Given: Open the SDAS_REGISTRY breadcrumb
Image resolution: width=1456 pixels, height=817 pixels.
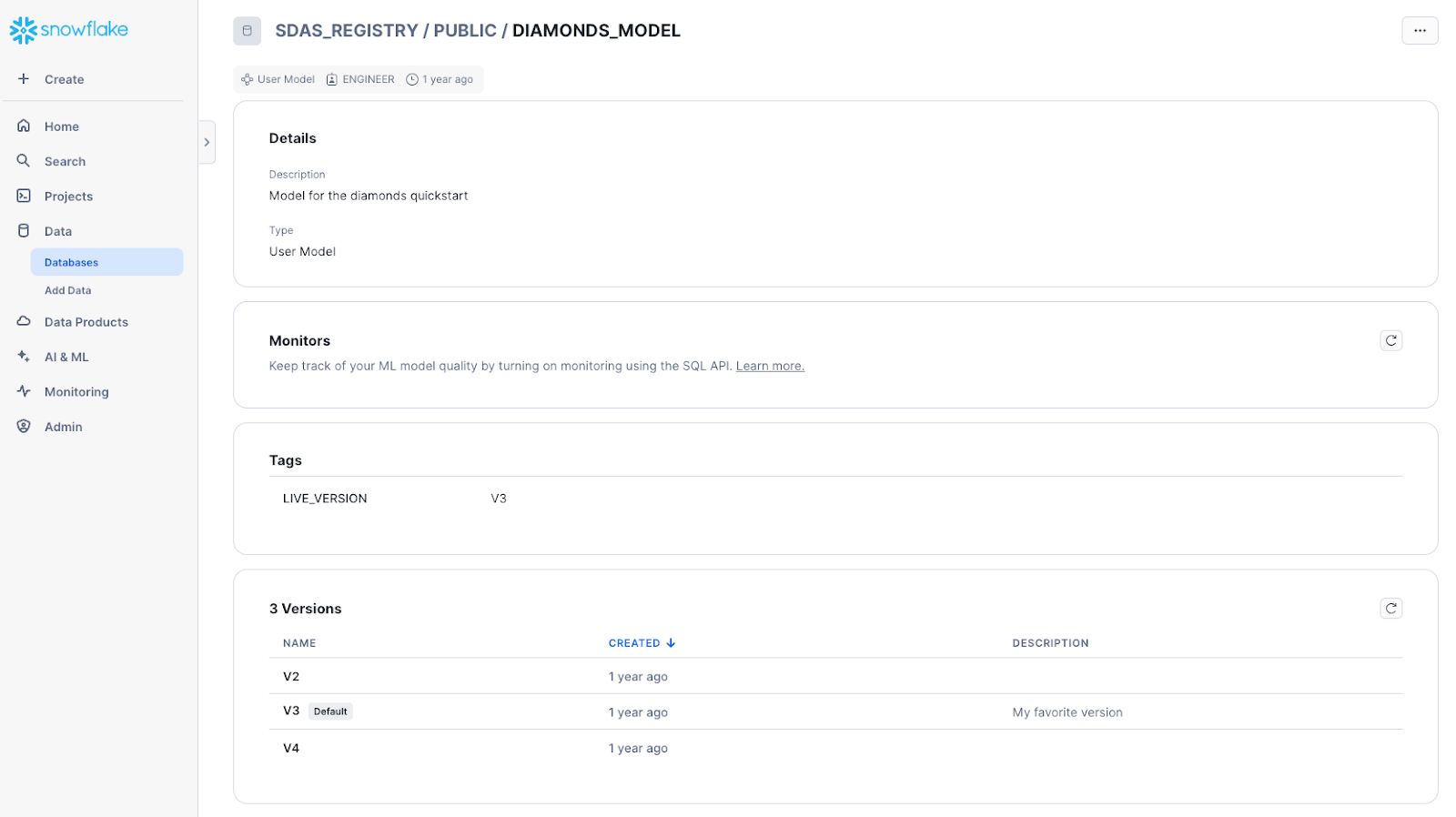Looking at the screenshot, I should [x=347, y=31].
